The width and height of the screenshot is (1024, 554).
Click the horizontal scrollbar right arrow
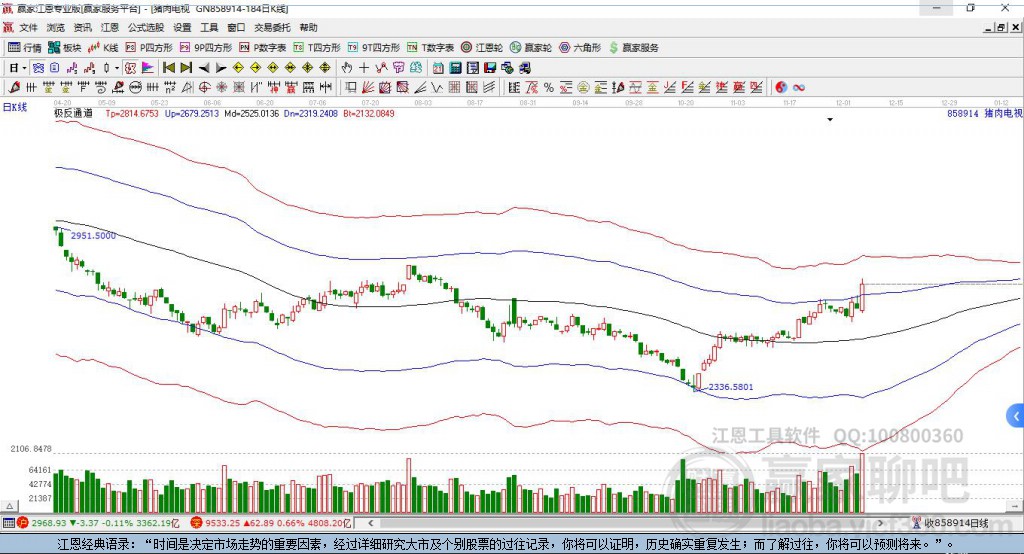[x=880, y=523]
